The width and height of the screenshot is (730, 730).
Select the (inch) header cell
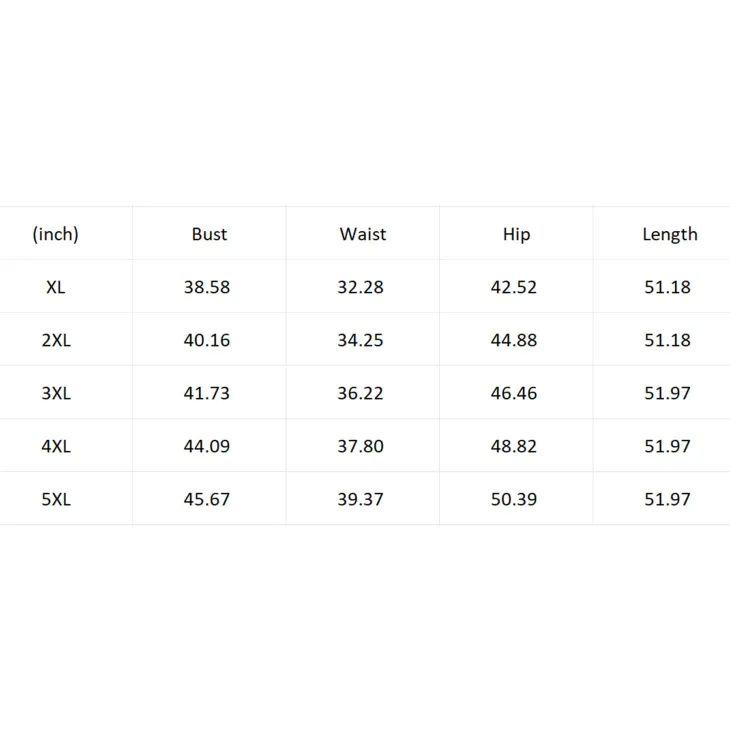(55, 234)
